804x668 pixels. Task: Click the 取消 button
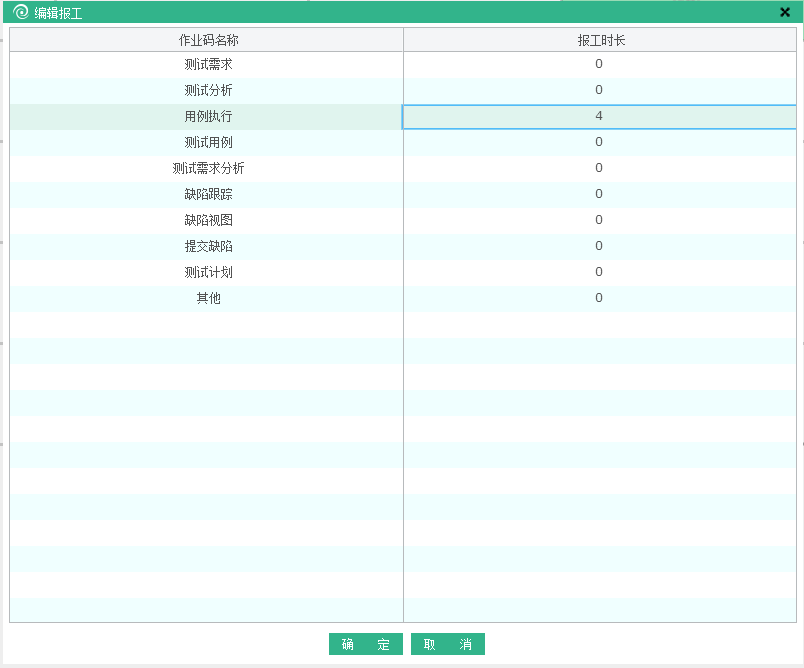(x=447, y=644)
